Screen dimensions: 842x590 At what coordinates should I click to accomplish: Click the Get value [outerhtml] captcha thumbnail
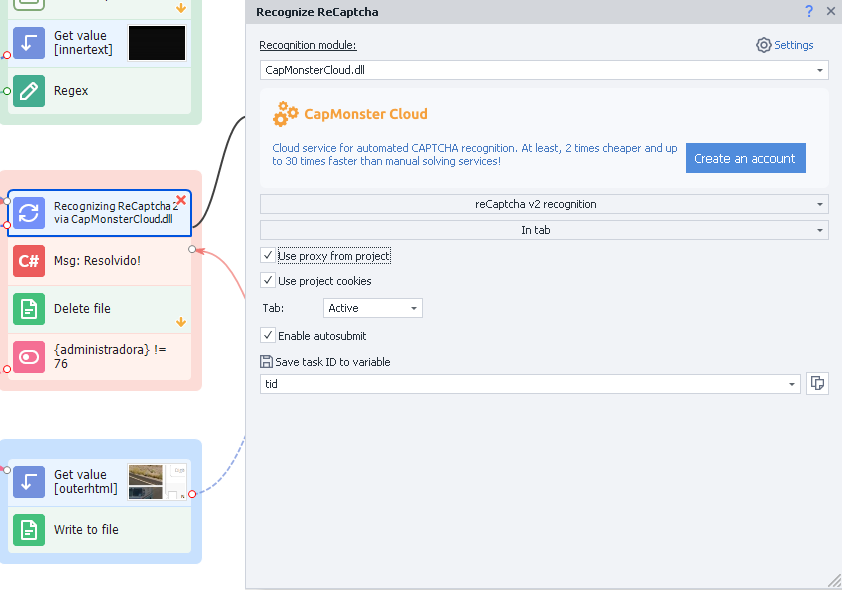click(x=158, y=482)
